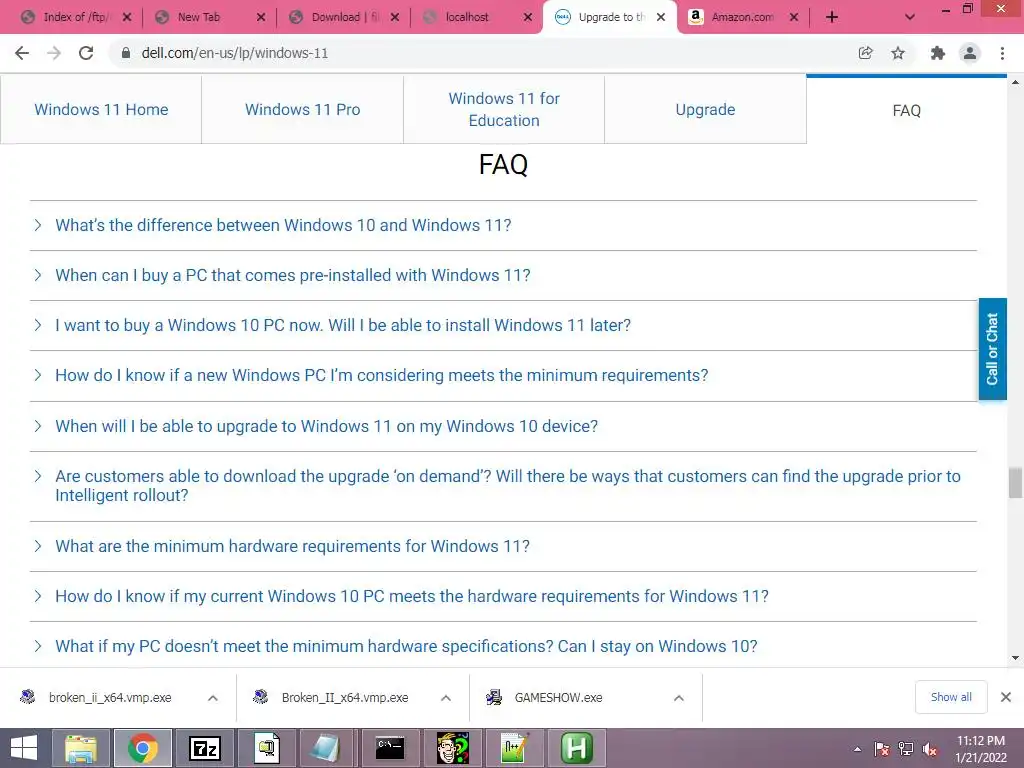
Task: Close the 'Index of /ftp/' tab
Action: [127, 17]
